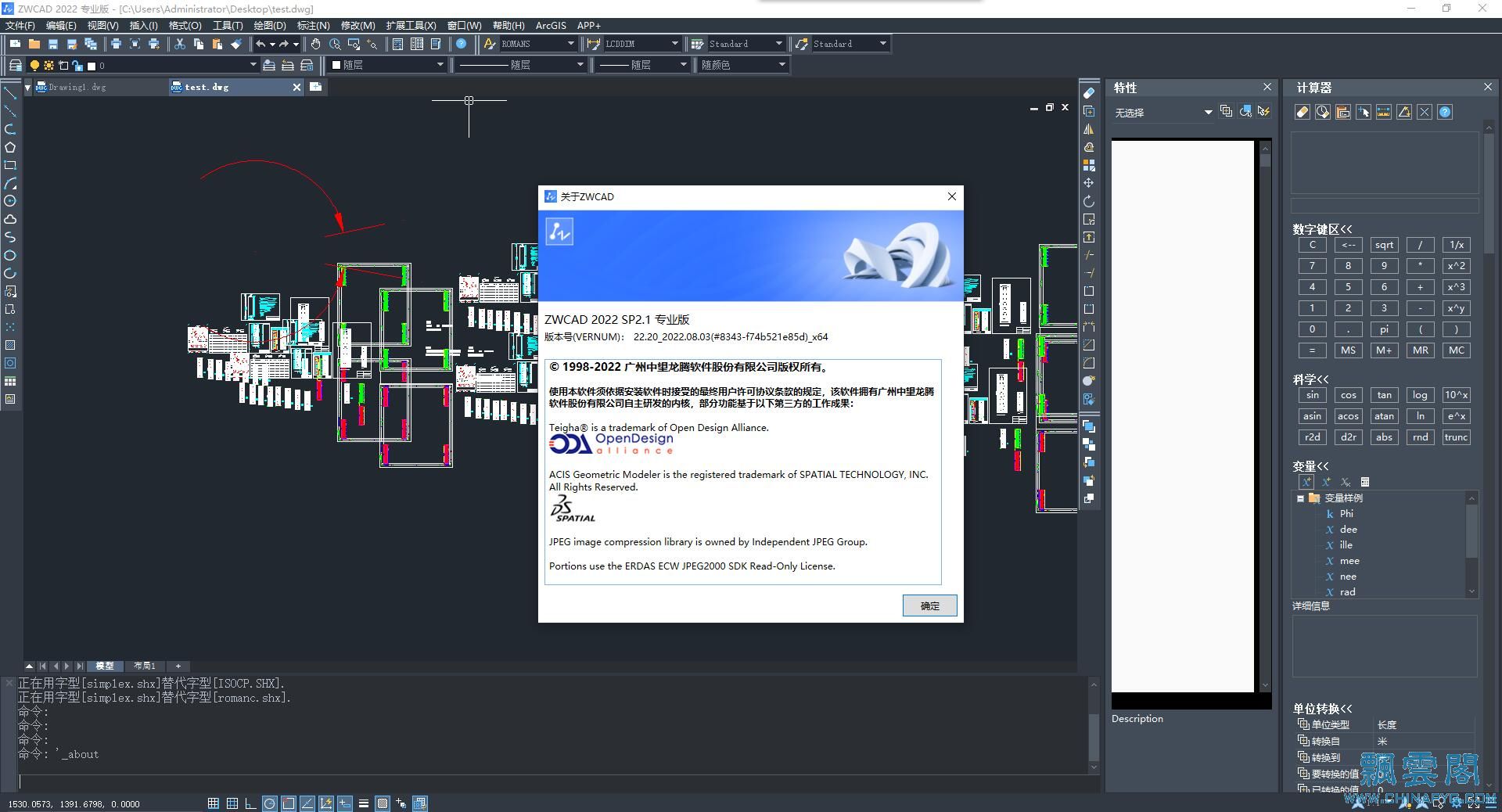Viewport: 1502px width, 812px height.
Task: Select the Line tool in left toolbar
Action: coord(10,93)
